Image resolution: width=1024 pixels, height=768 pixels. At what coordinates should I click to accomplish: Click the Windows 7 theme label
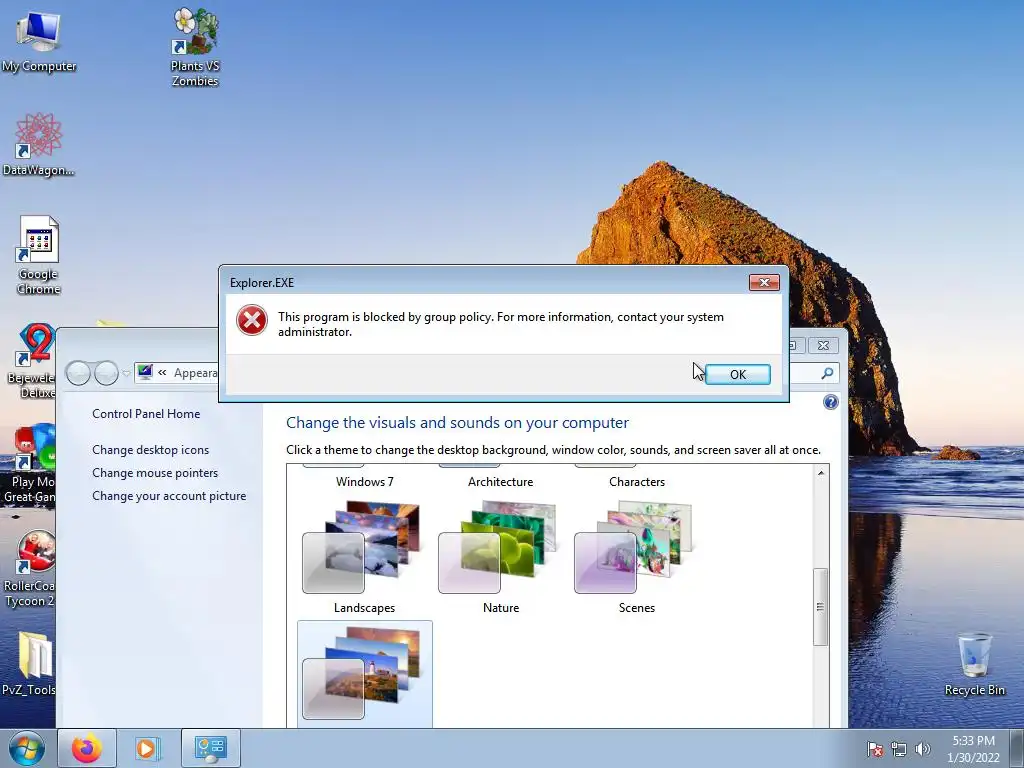(x=364, y=482)
